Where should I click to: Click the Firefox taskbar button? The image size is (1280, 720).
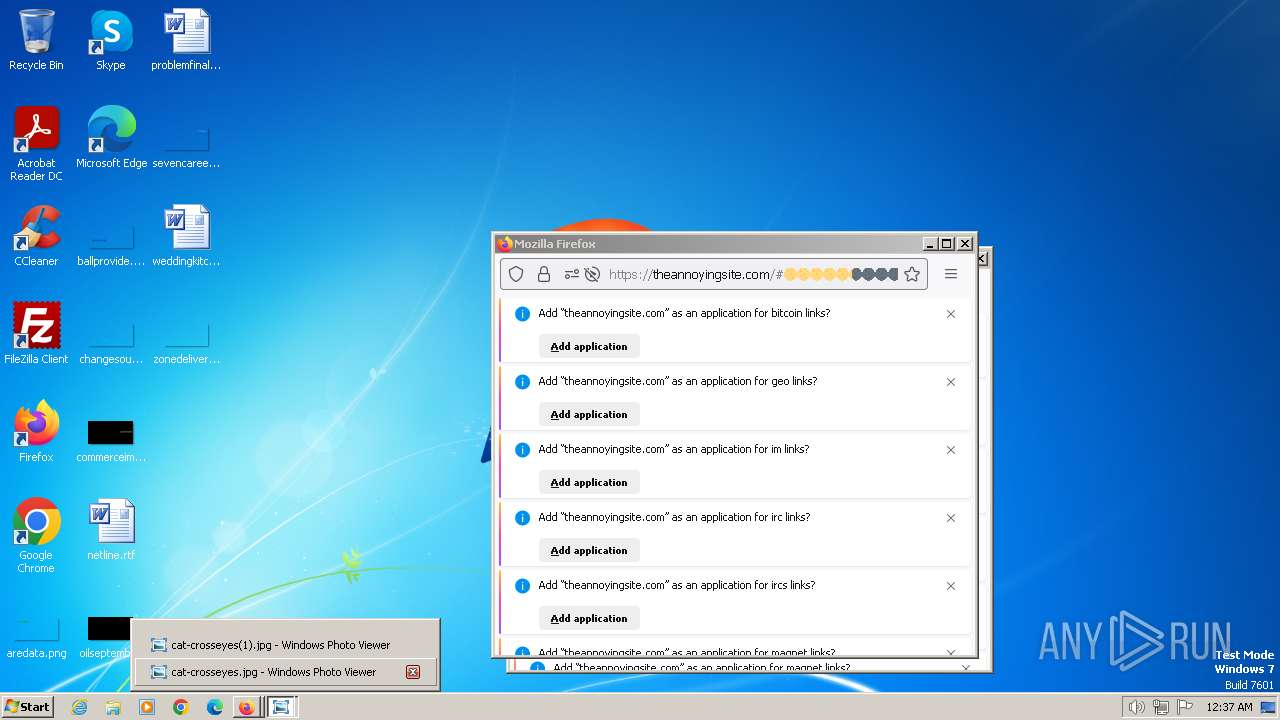[246, 707]
